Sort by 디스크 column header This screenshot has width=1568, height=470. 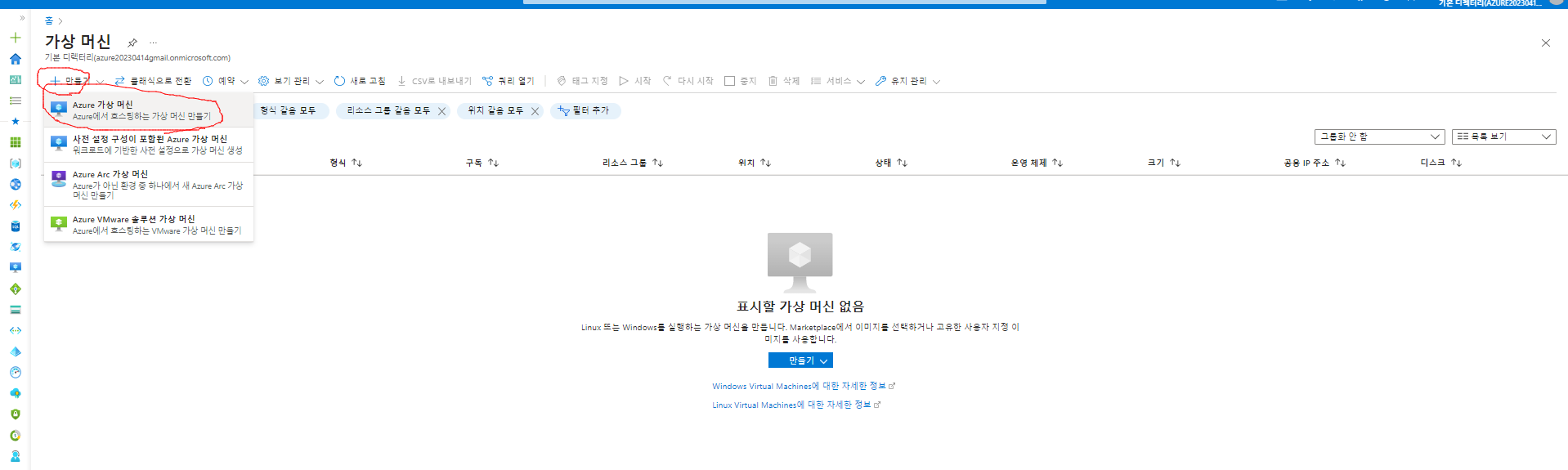[1441, 163]
